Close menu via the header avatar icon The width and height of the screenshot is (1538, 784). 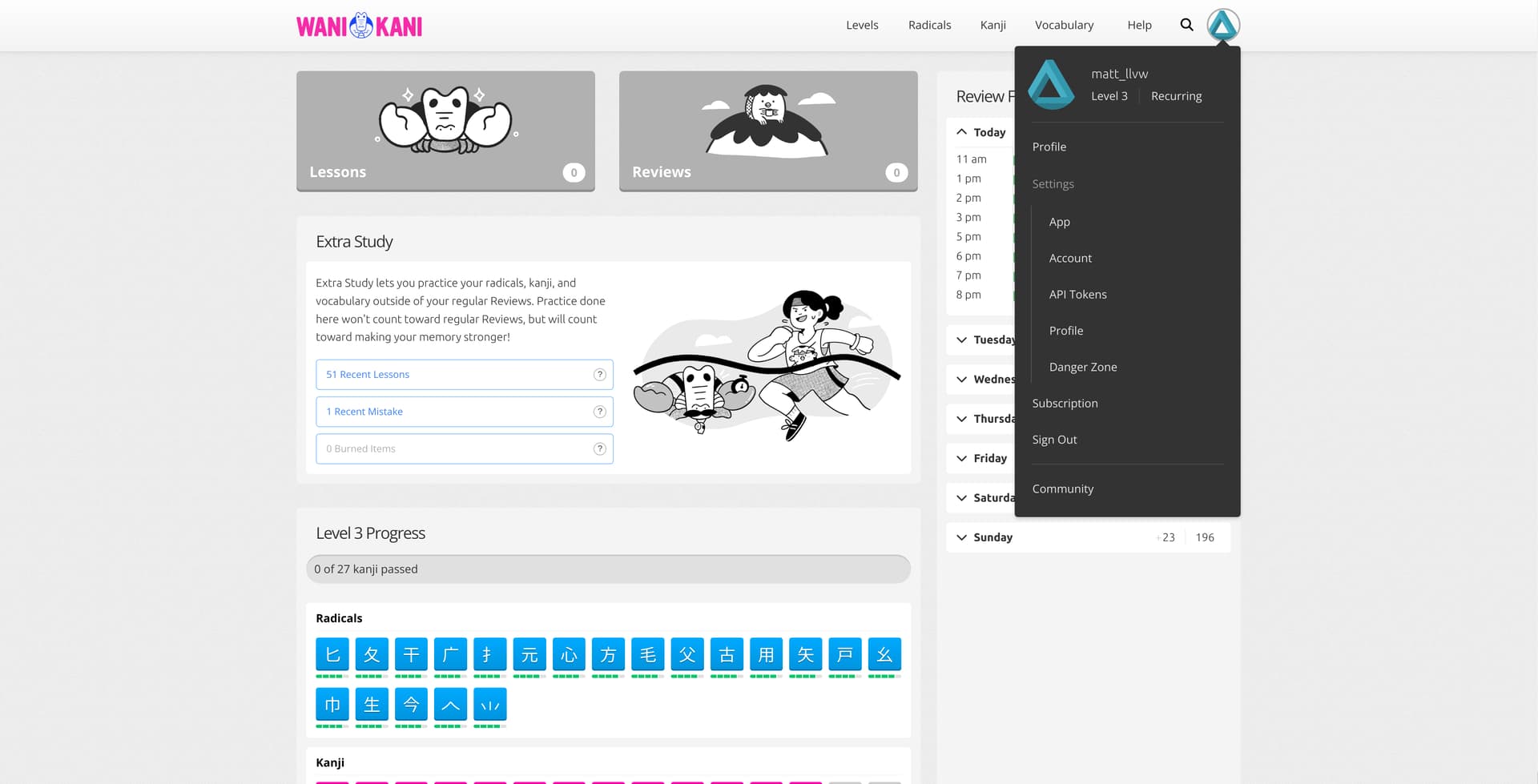[x=1223, y=25]
